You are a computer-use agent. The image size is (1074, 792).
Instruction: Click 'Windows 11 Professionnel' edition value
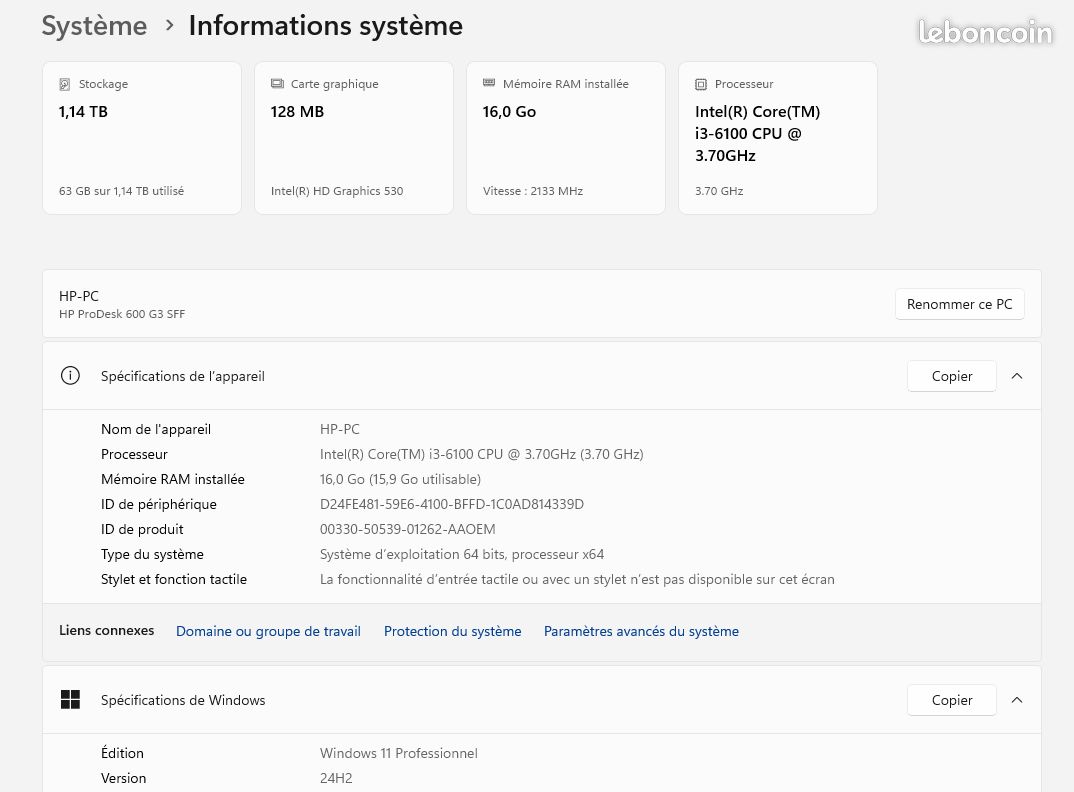(399, 753)
